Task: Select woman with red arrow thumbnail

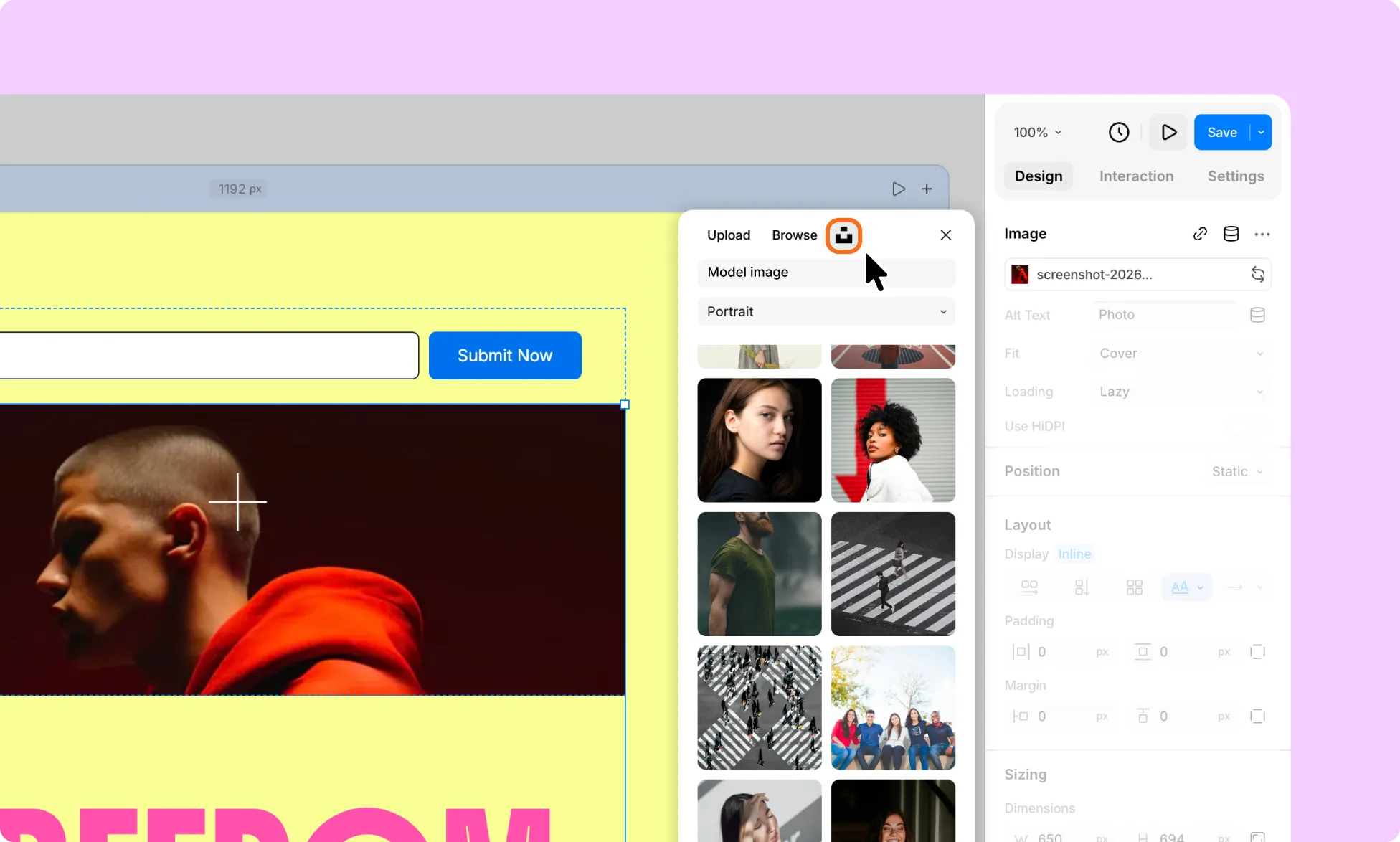Action: tap(893, 440)
